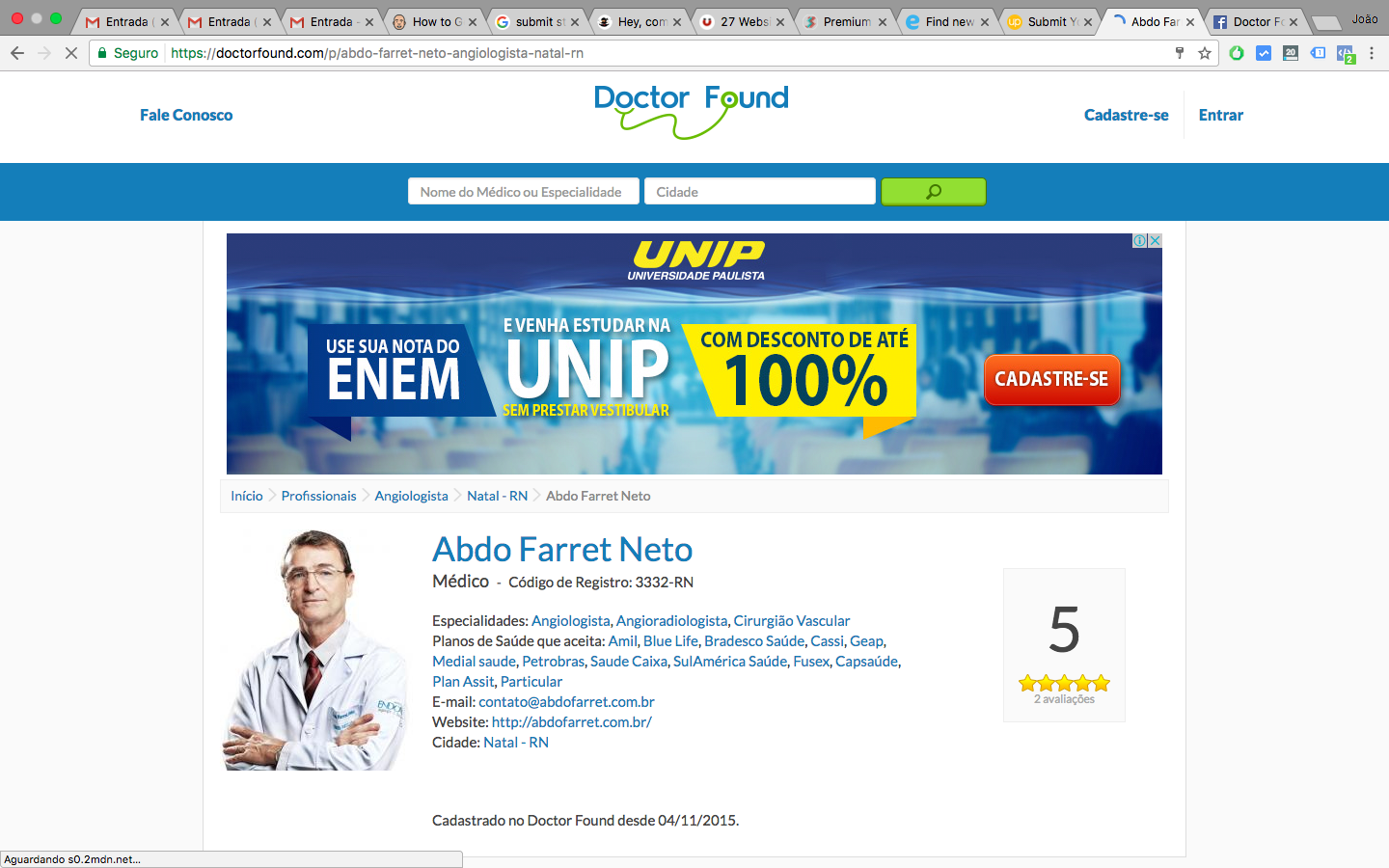Open the 'Medial saude' plan link
Image resolution: width=1389 pixels, height=868 pixels.
tap(474, 662)
